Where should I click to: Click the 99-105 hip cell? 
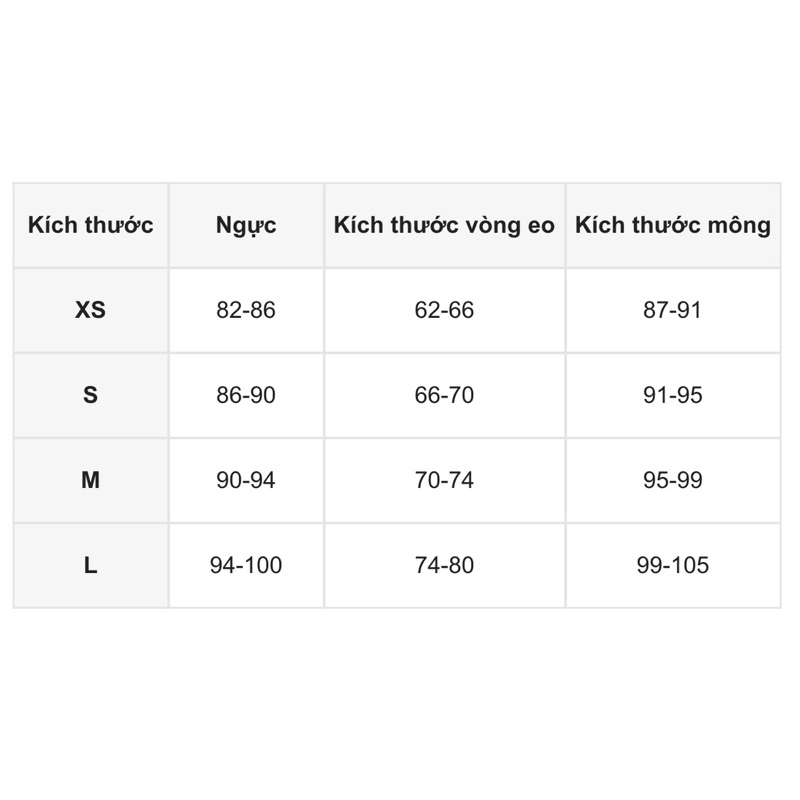(x=672, y=566)
